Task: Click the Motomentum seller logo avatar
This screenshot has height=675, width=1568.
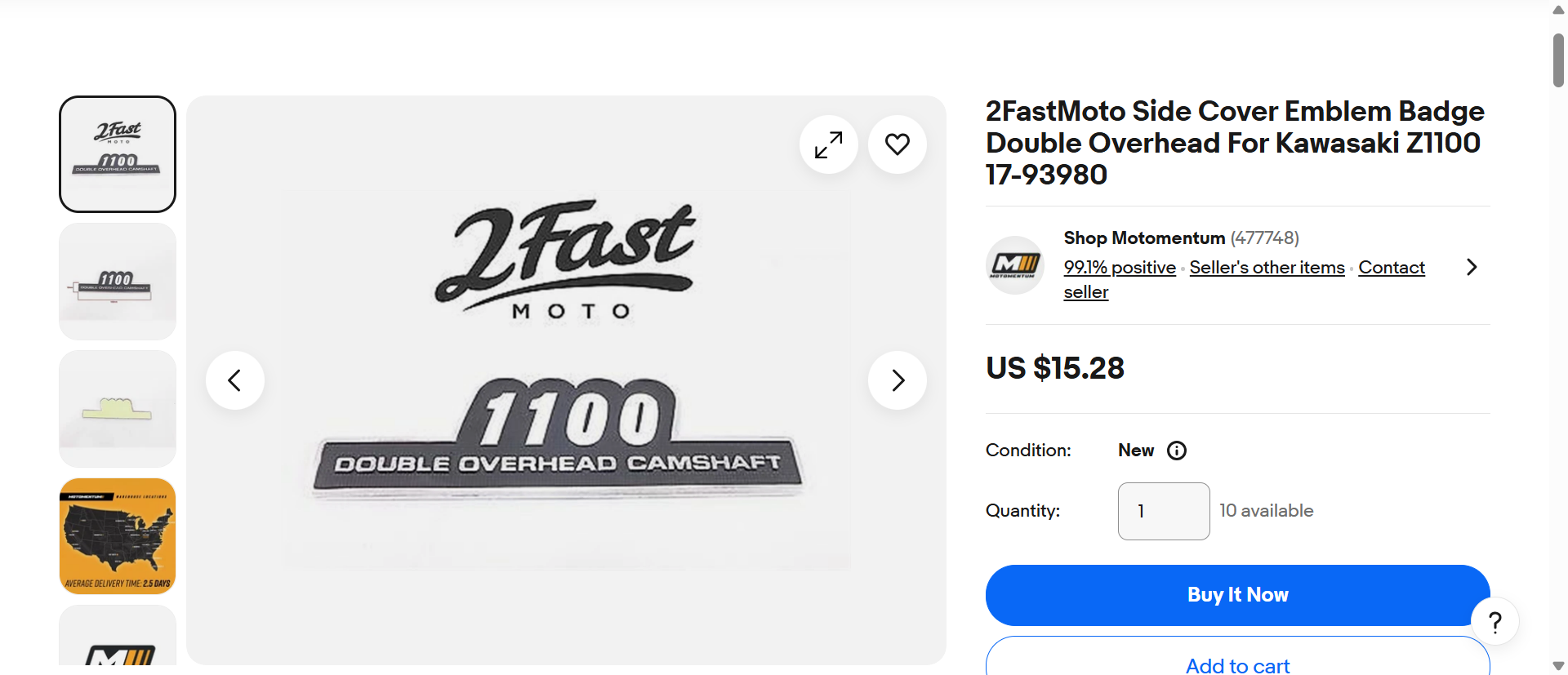Action: pos(1014,265)
